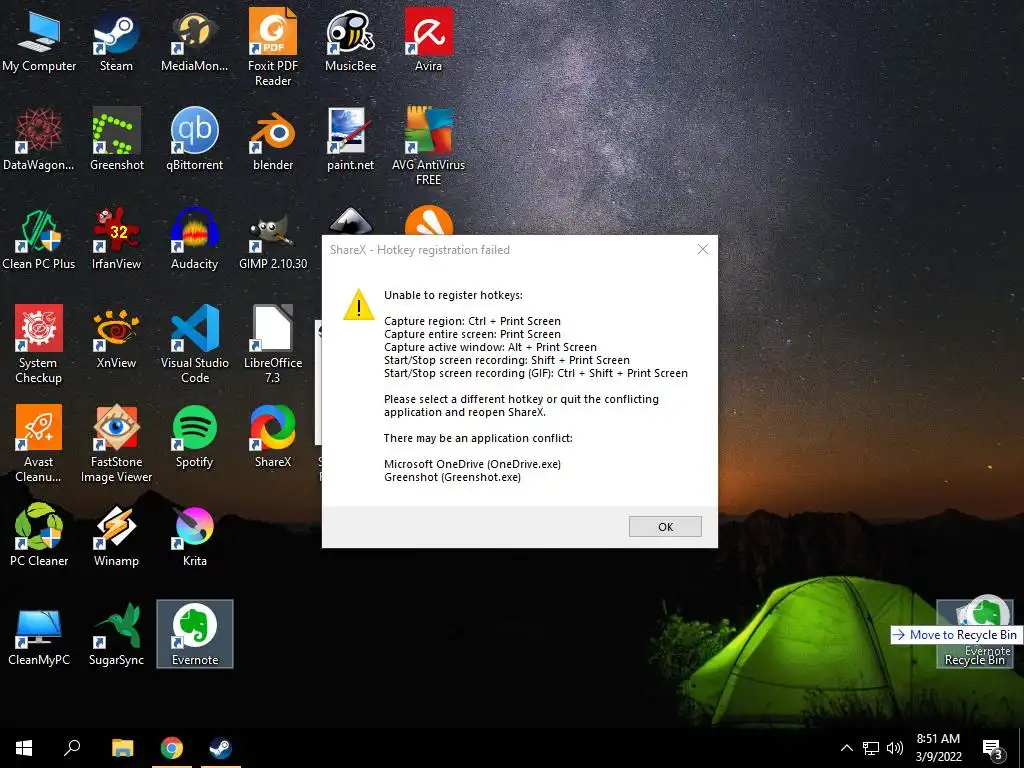Screen dimensions: 1024x768
Task: Select the My Computer desktop icon
Action: (39, 41)
